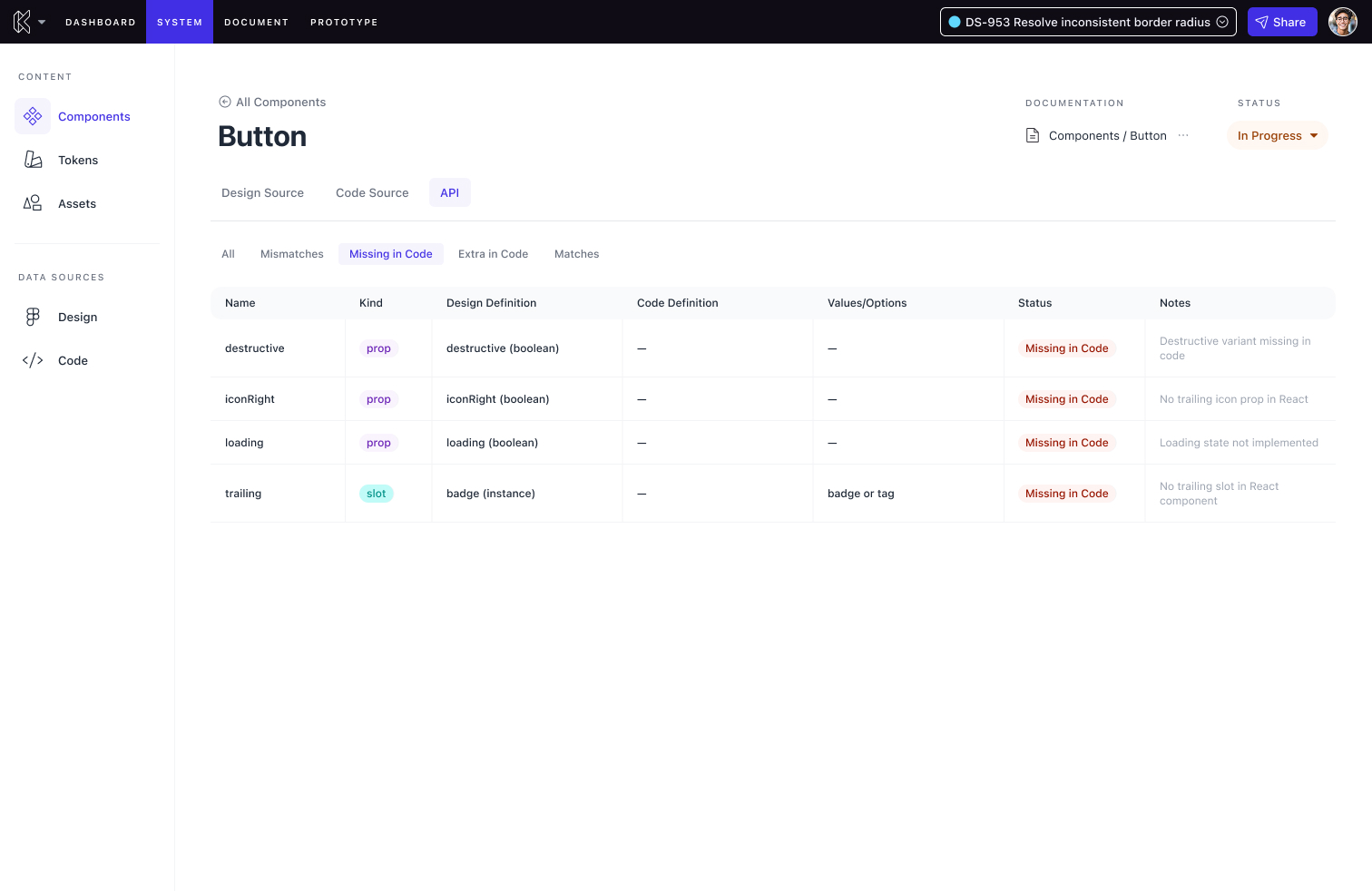Select the Code data source icon
Image resolution: width=1372 pixels, height=891 pixels.
tap(33, 360)
